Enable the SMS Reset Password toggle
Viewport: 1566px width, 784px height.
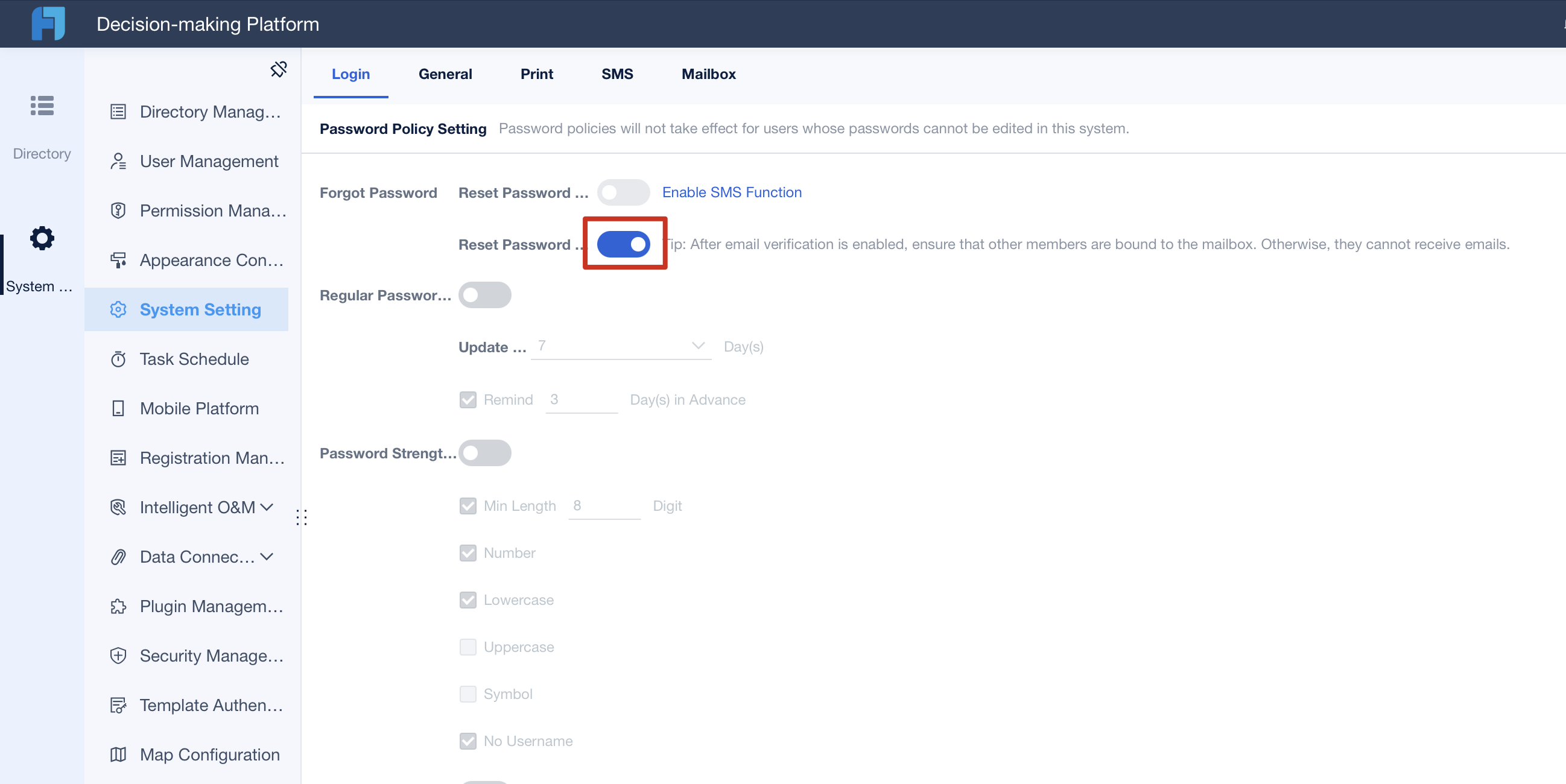[623, 192]
